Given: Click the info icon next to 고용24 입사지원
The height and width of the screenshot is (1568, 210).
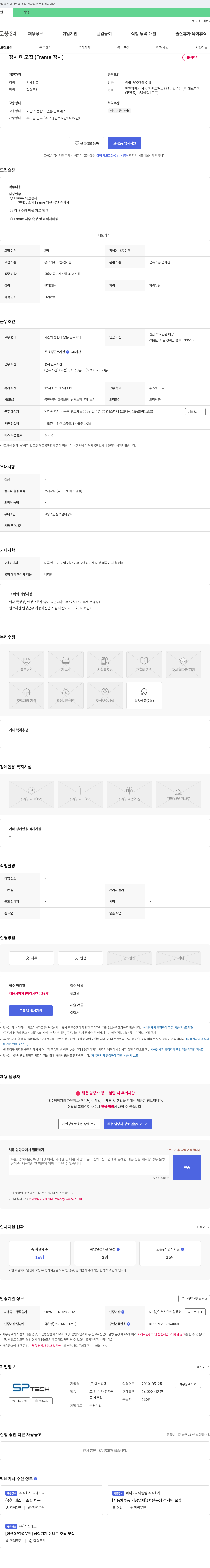Looking at the screenshot, I should click(x=183, y=1249).
